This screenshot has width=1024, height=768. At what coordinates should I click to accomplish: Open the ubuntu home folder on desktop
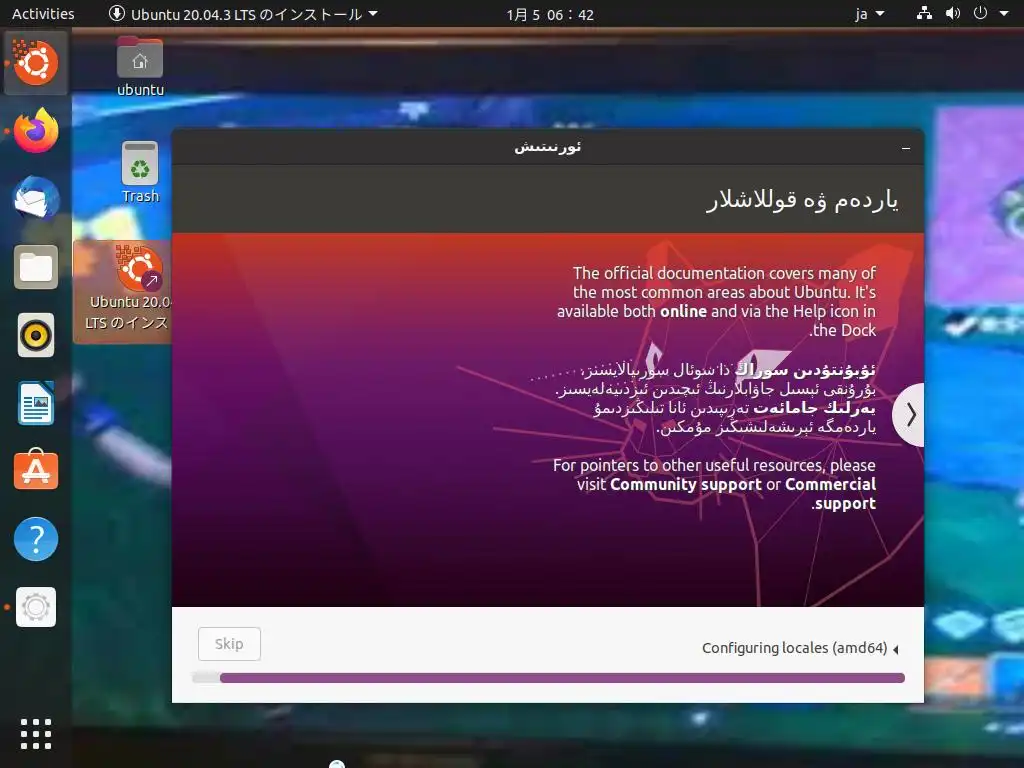click(140, 67)
